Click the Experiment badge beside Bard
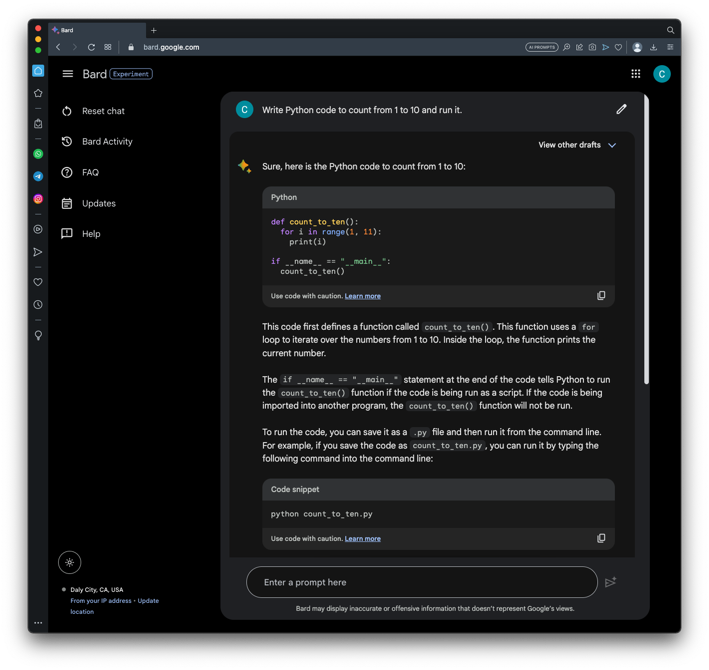The width and height of the screenshot is (709, 670). [131, 74]
